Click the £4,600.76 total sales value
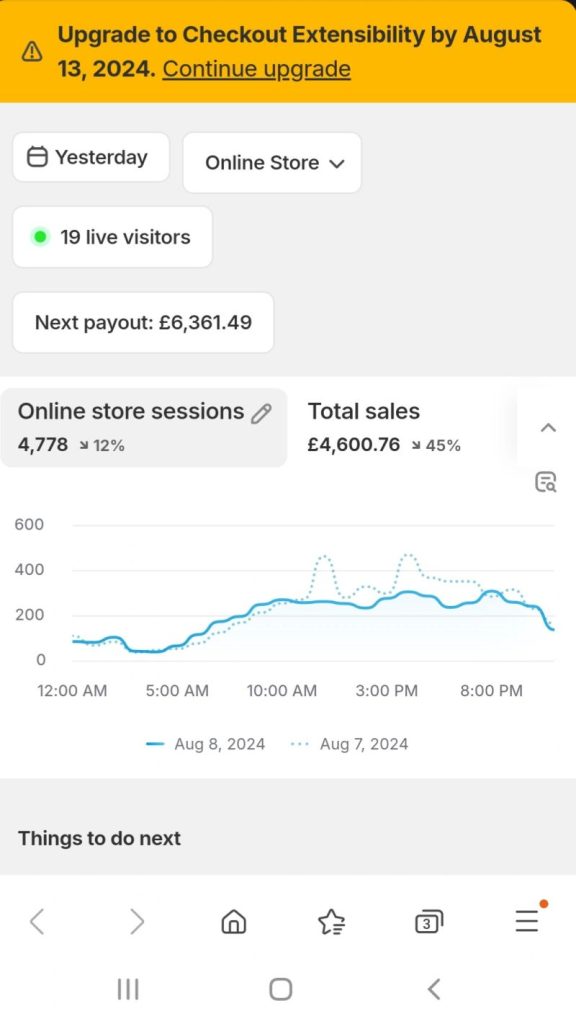576x1024 pixels. coord(353,445)
